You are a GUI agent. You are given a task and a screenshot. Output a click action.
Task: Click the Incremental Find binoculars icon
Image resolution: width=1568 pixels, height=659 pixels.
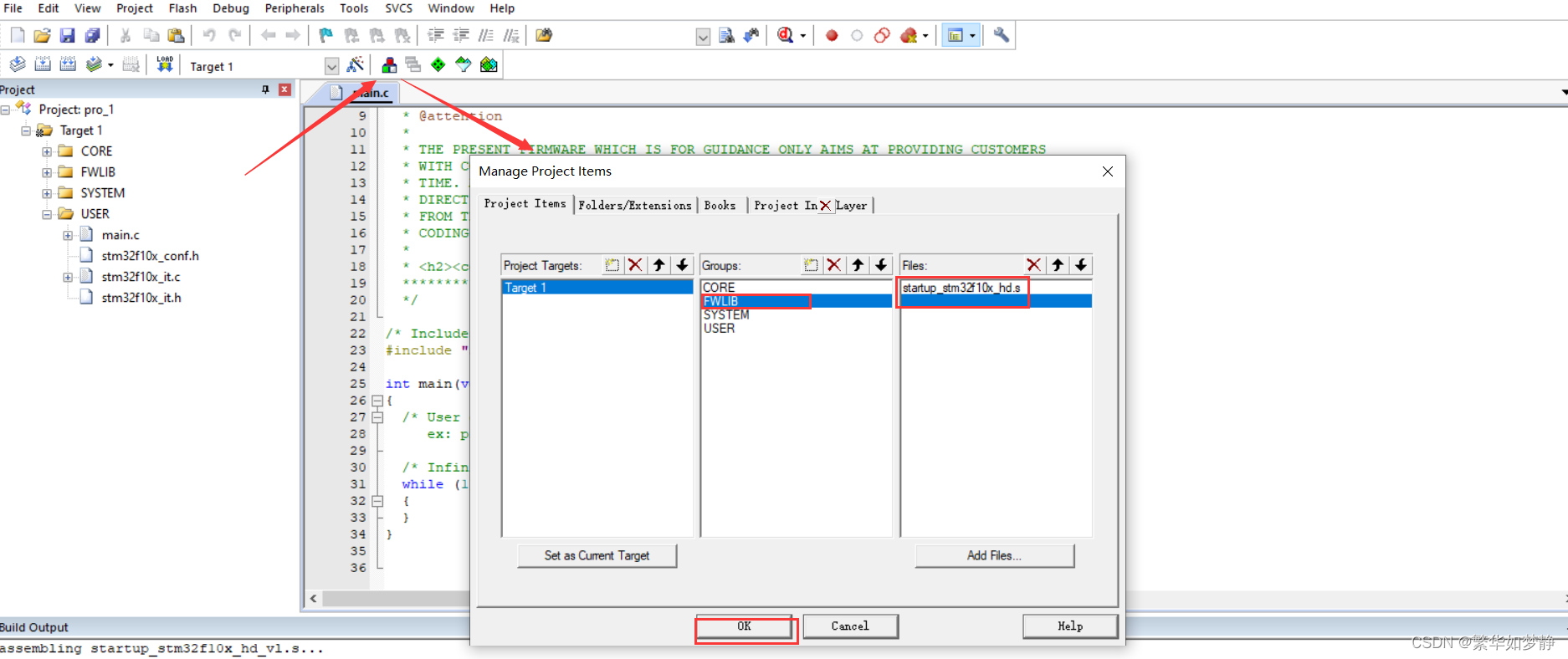point(751,35)
